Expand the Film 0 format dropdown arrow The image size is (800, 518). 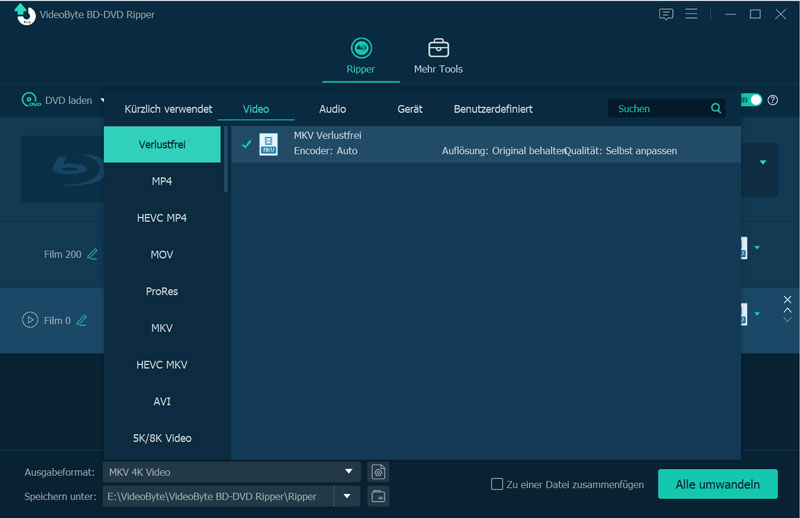[757, 314]
